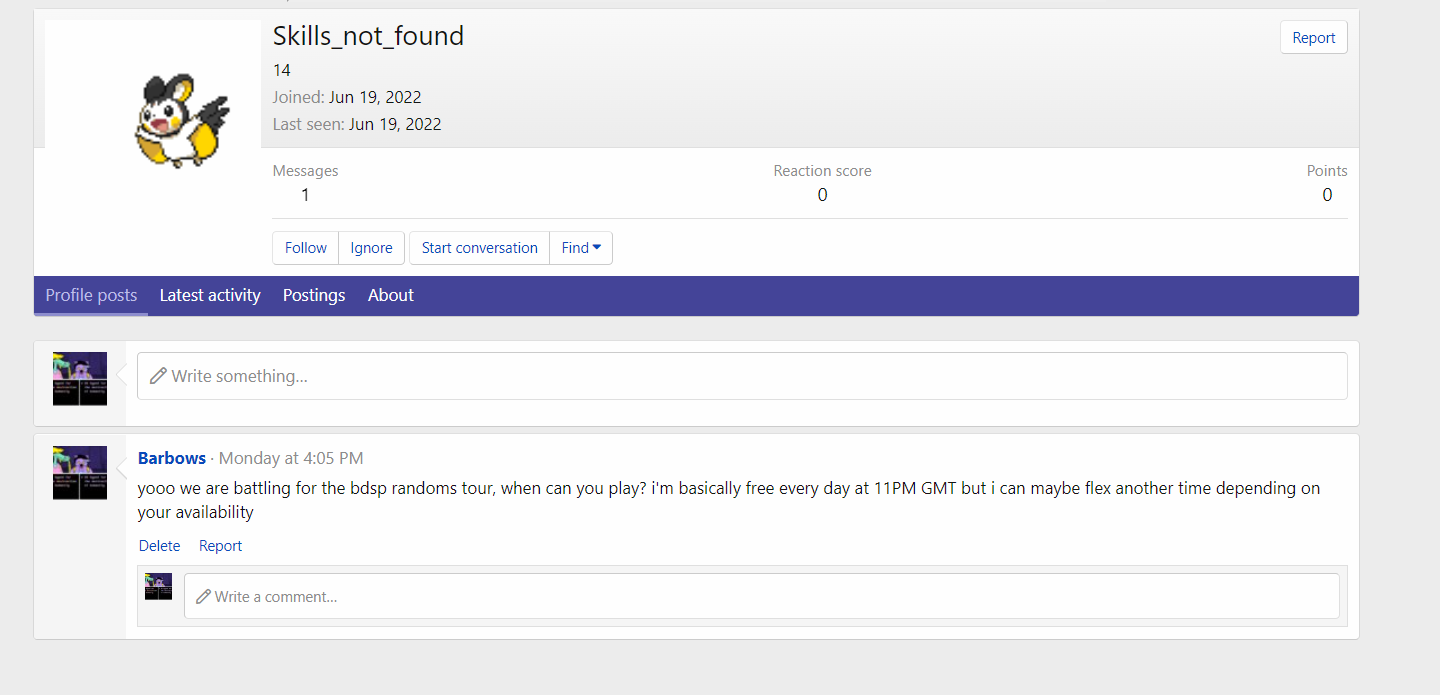Select the About tab
This screenshot has width=1440, height=695.
(390, 295)
